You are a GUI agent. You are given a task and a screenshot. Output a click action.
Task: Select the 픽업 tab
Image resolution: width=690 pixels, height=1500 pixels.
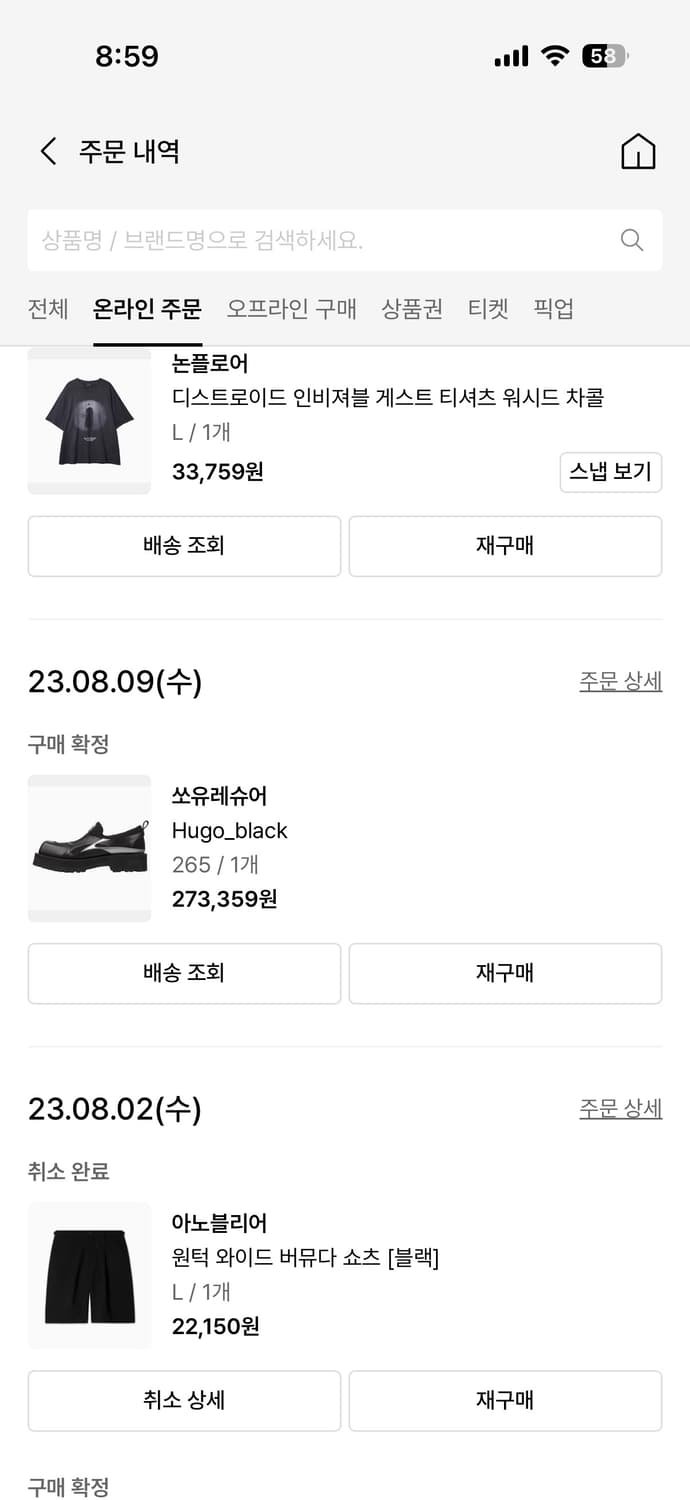click(550, 309)
